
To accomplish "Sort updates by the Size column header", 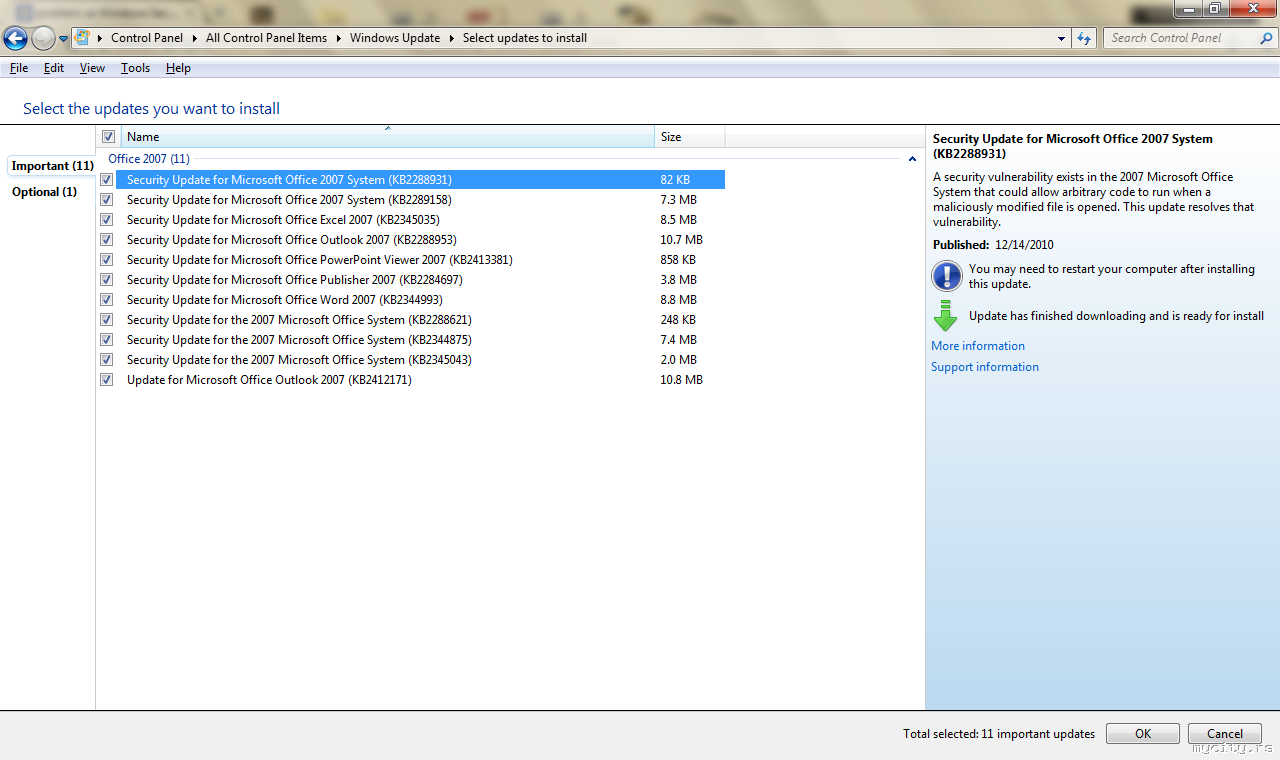I will 690,137.
